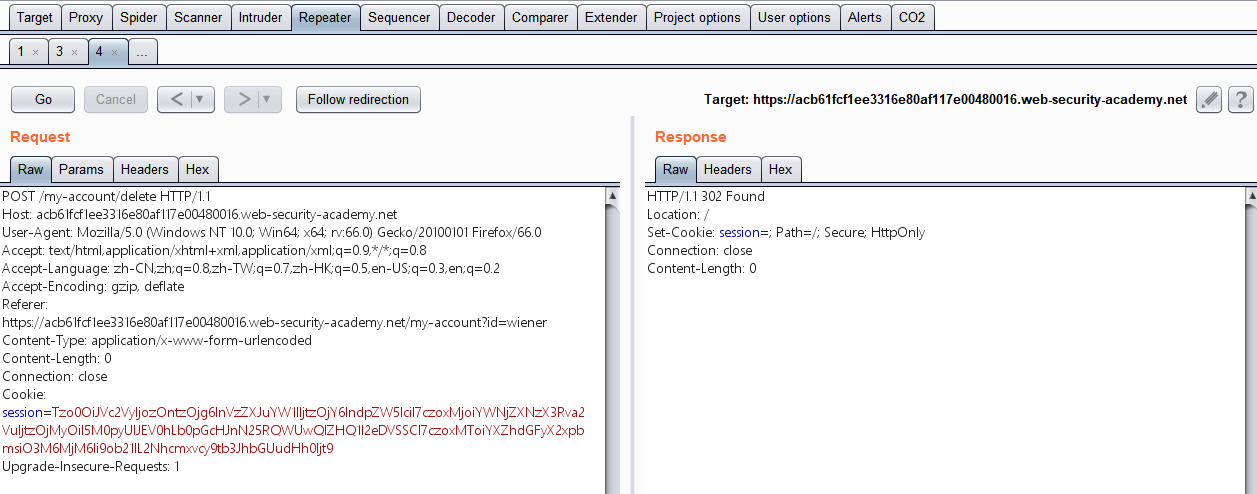Click the Follow redirection button
1257x494 pixels.
(358, 99)
